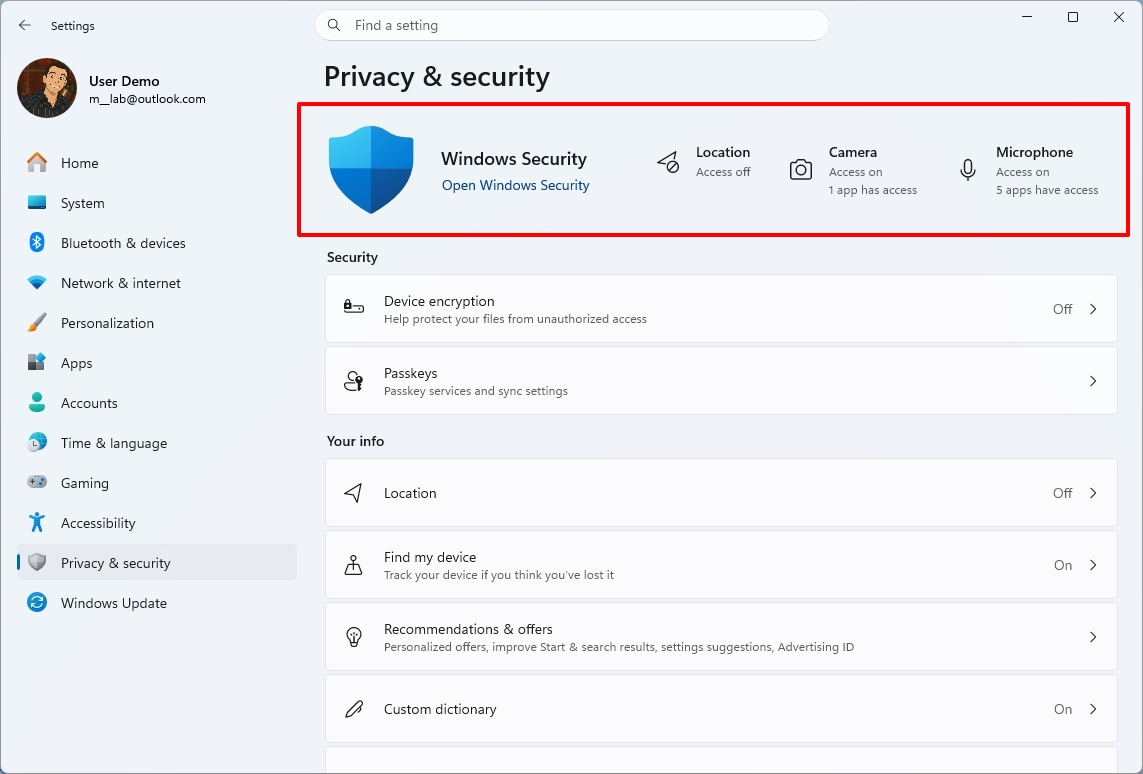Click the Find my device On status
Screen dimensions: 1143x774
(x=1063, y=565)
